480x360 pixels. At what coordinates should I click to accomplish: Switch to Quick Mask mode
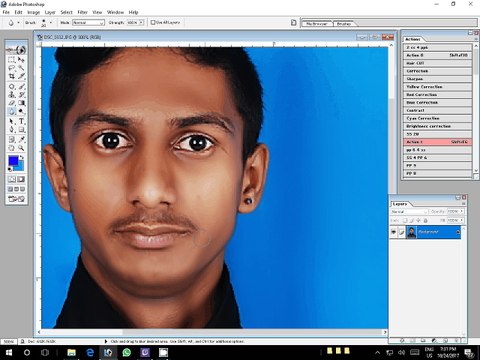coord(21,180)
